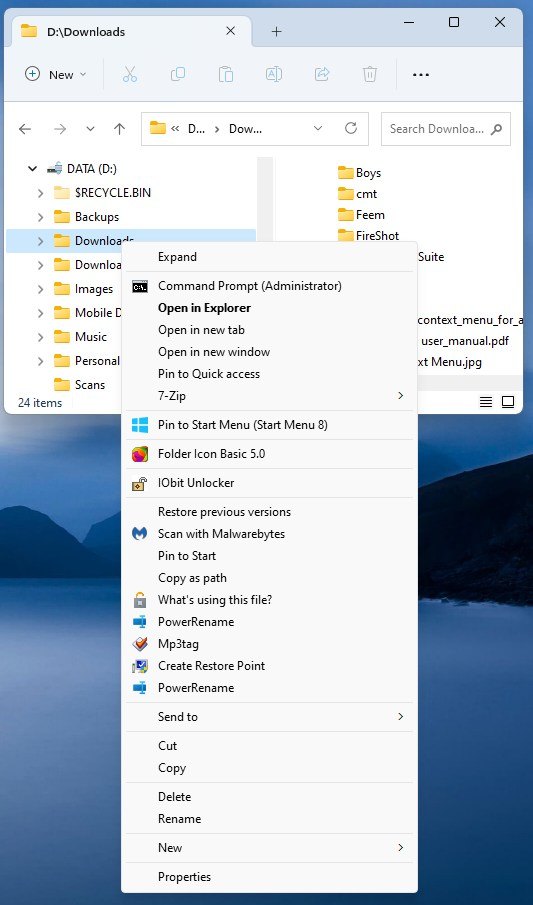The height and width of the screenshot is (905, 533).
Task: Open the New submenu in context menu
Action: point(269,848)
